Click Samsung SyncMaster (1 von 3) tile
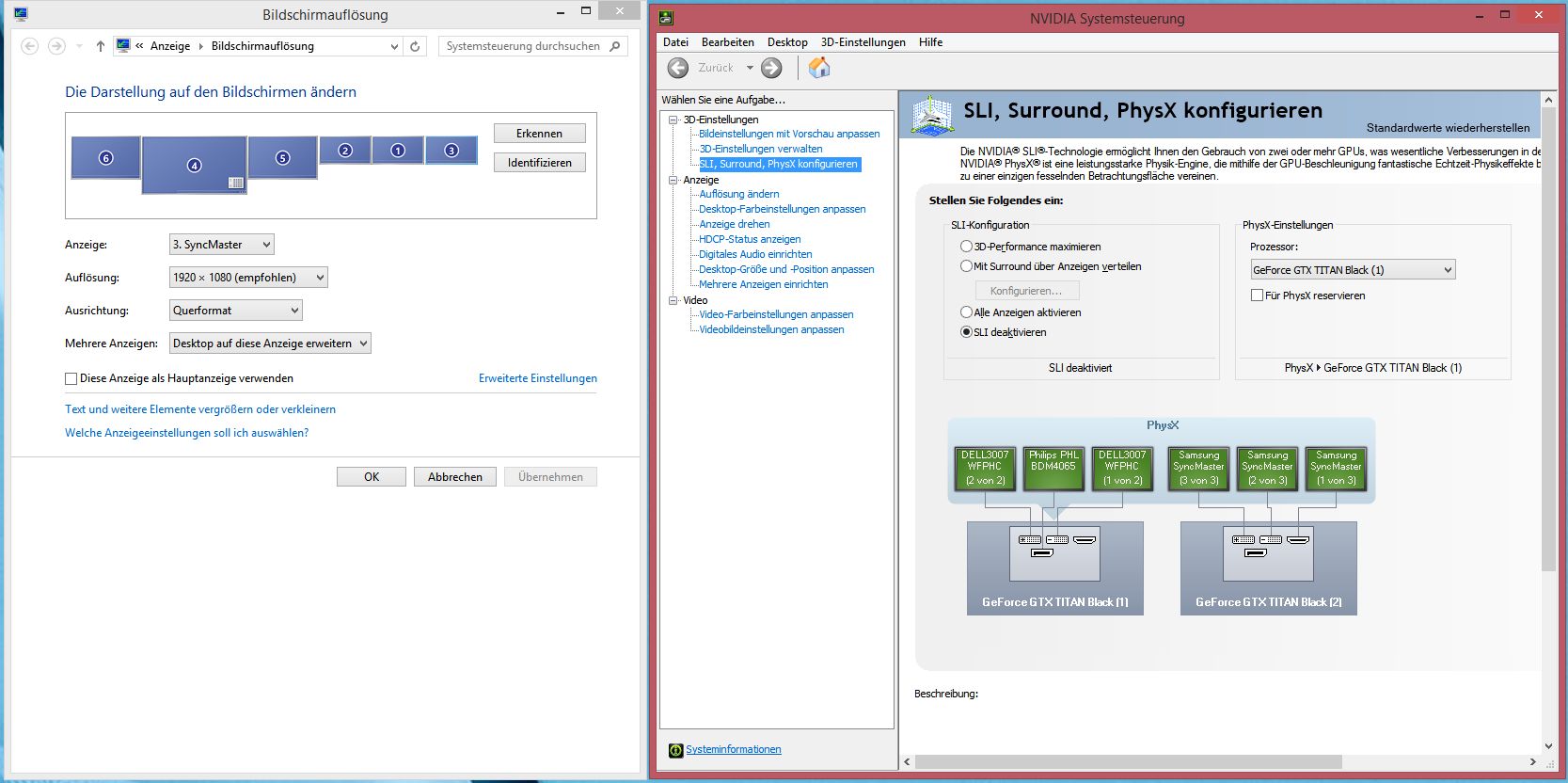This screenshot has width=1568, height=783. 1337,468
